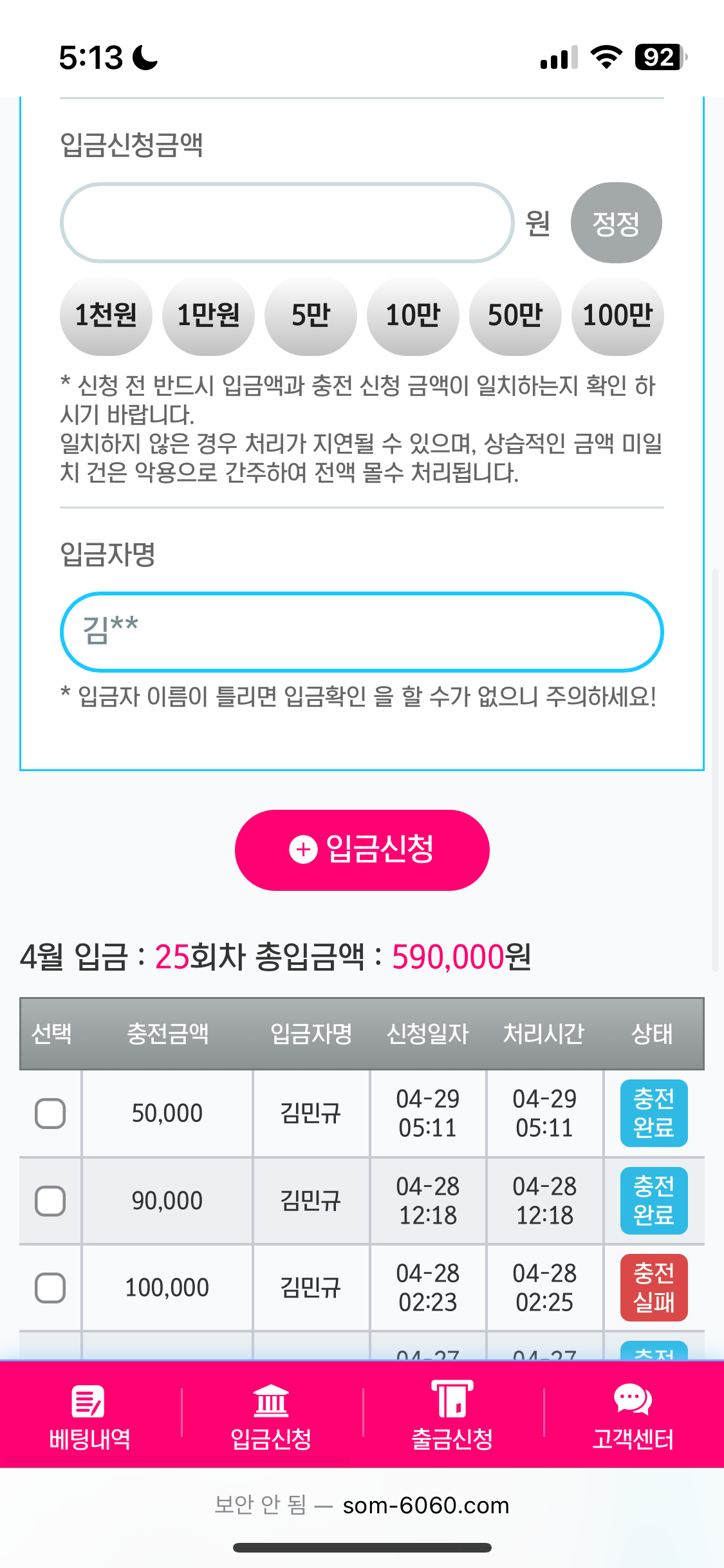Image resolution: width=724 pixels, height=1568 pixels.
Task: Select the 90,000 deposit row checkbox
Action: (50, 1201)
